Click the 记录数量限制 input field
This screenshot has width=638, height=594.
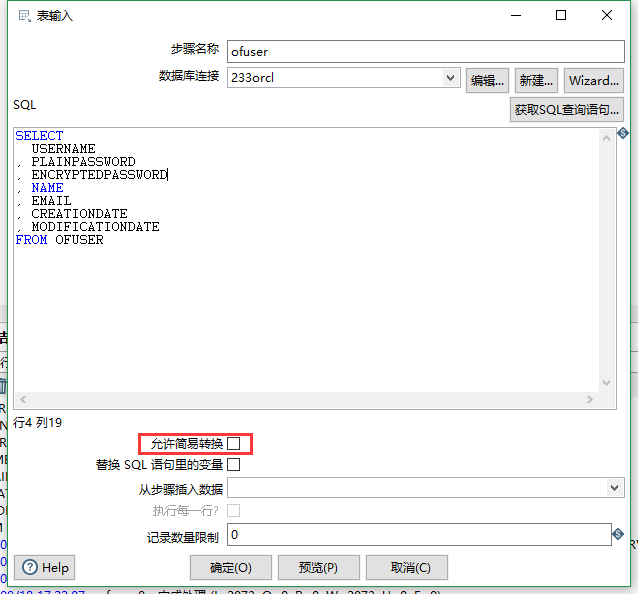pyautogui.click(x=419, y=534)
